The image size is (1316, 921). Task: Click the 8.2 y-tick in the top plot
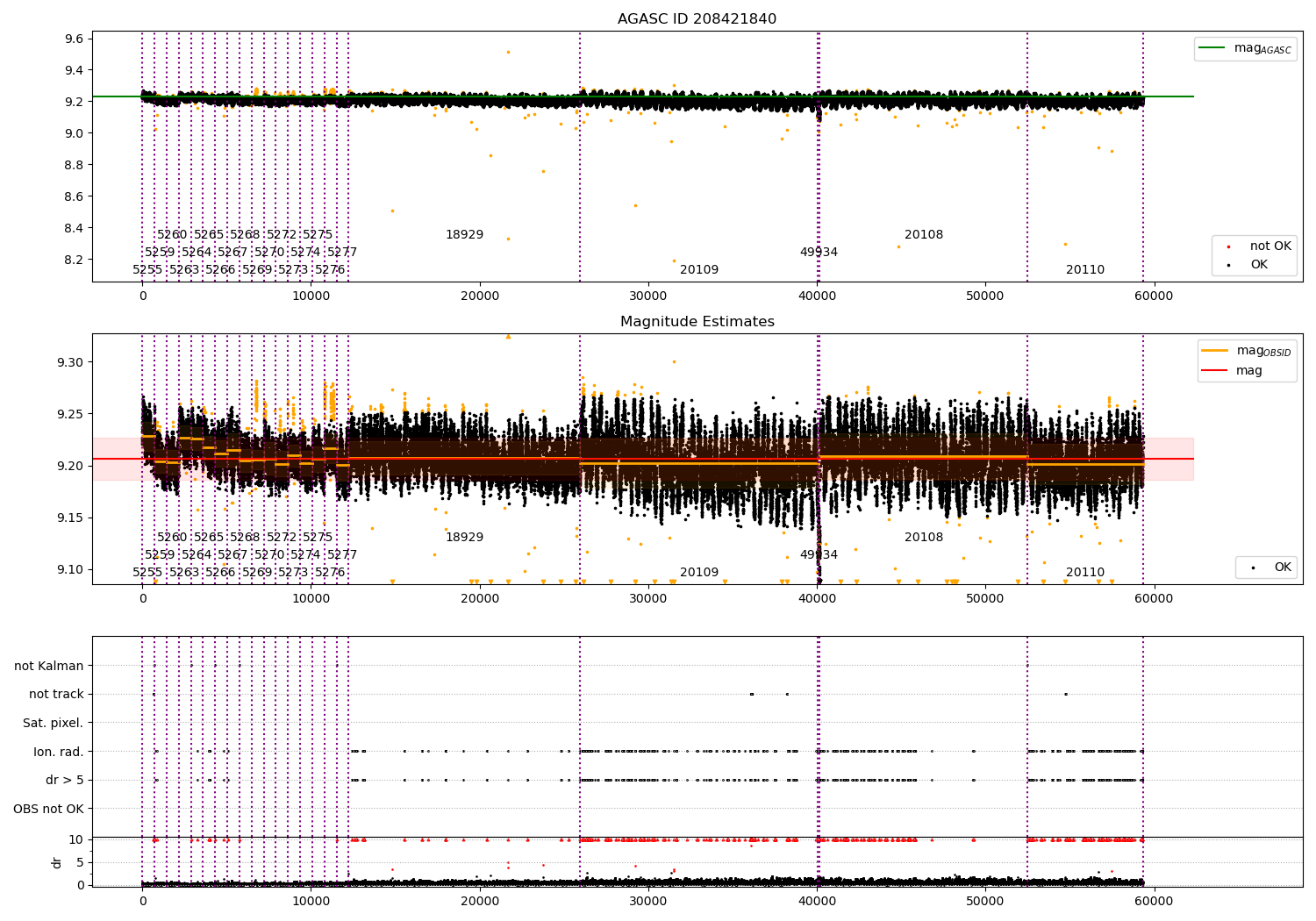[75, 260]
